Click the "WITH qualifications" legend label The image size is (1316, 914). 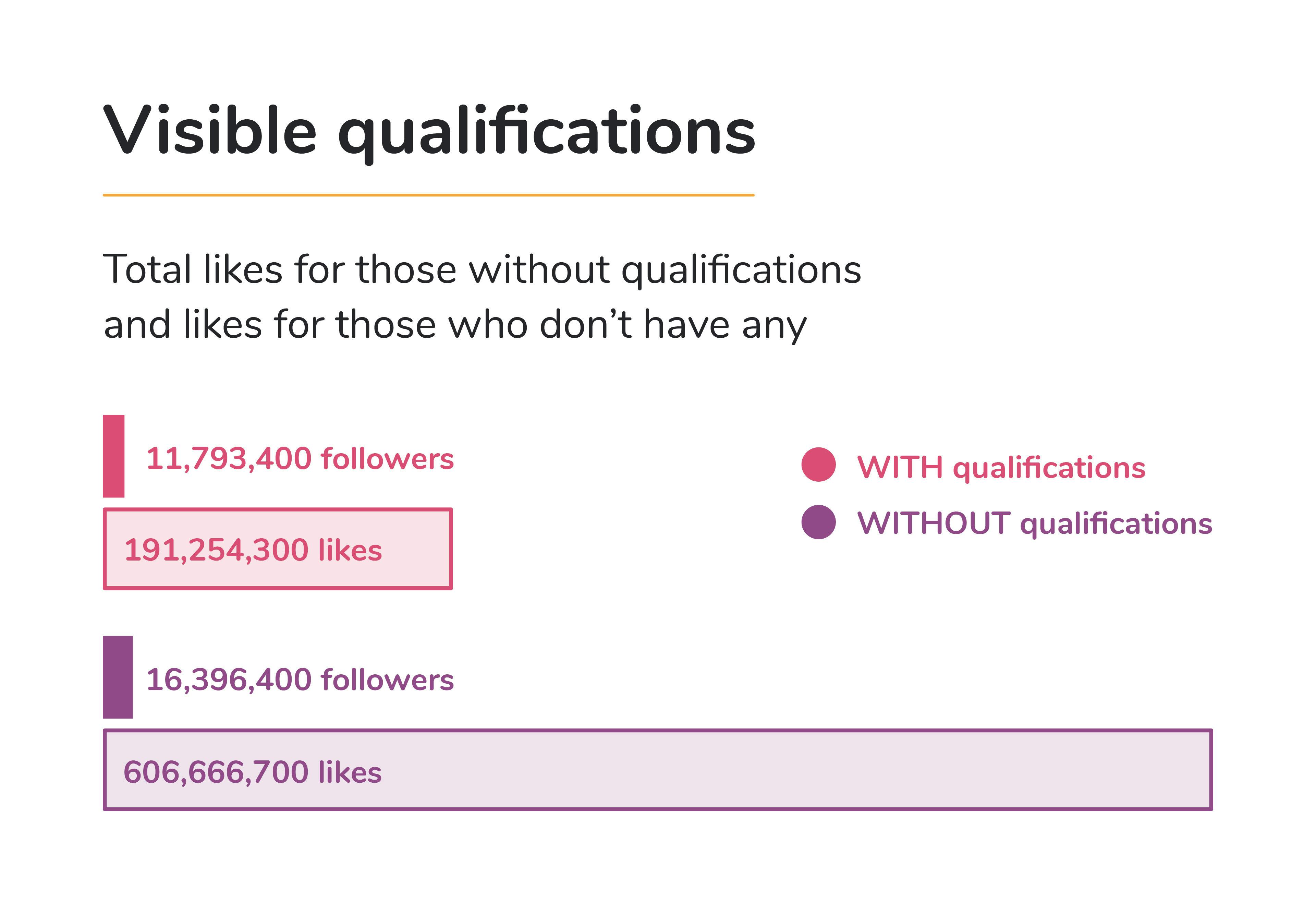1001,467
